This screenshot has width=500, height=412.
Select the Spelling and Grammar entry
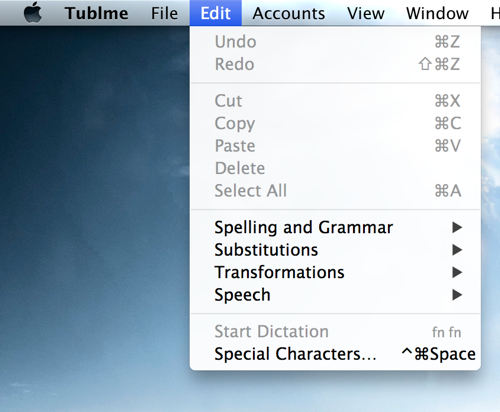[x=335, y=227]
